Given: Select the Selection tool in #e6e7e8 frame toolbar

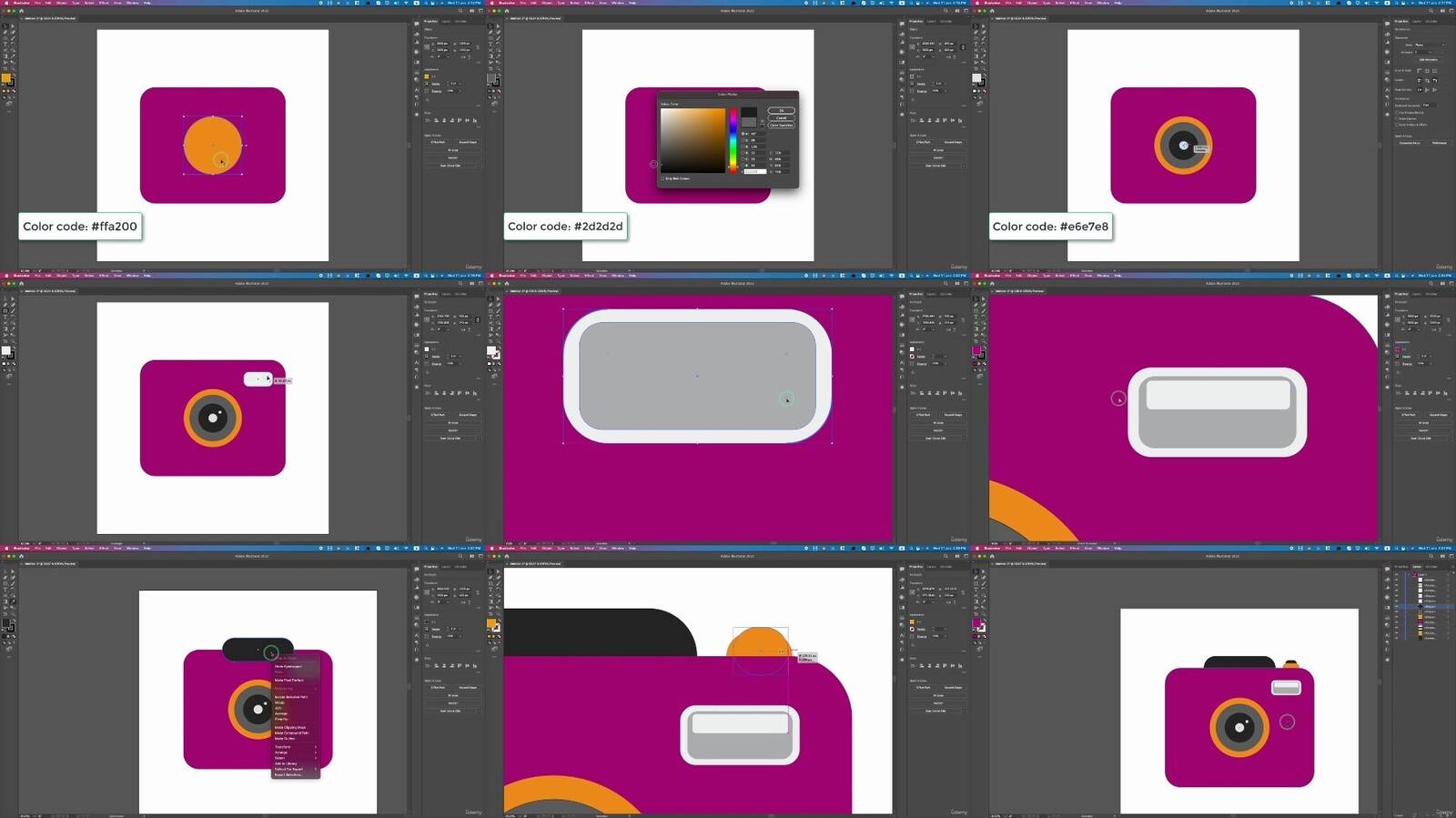Looking at the screenshot, I should coord(976,25).
